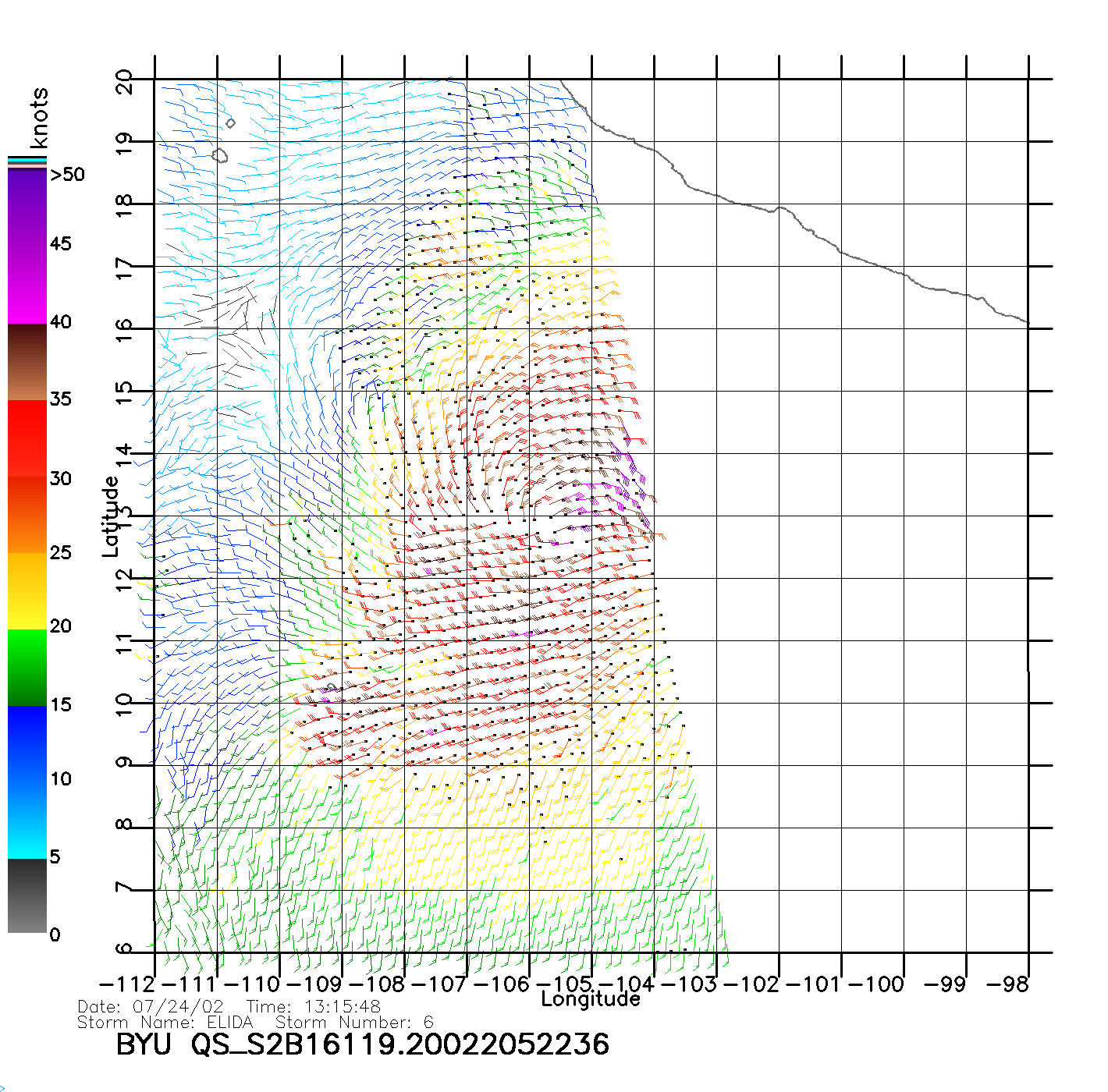Click the magenta 40-45 knots legend segment
The height and width of the screenshot is (1092, 1108).
pyautogui.click(x=27, y=285)
